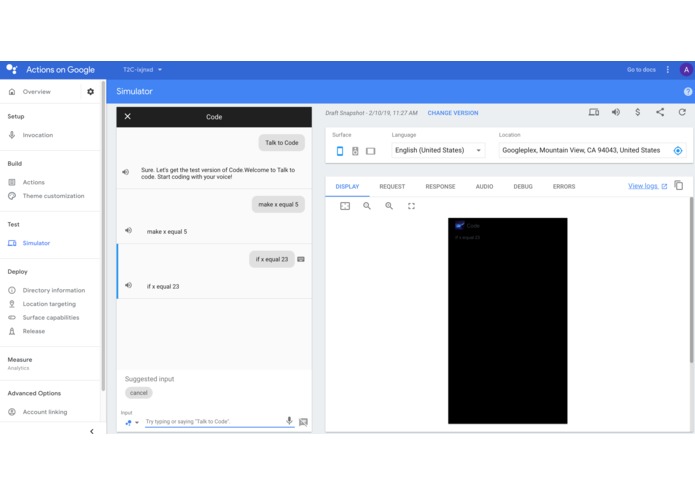
Task: Play audio for 'if x equal 23' response
Action: click(x=129, y=285)
